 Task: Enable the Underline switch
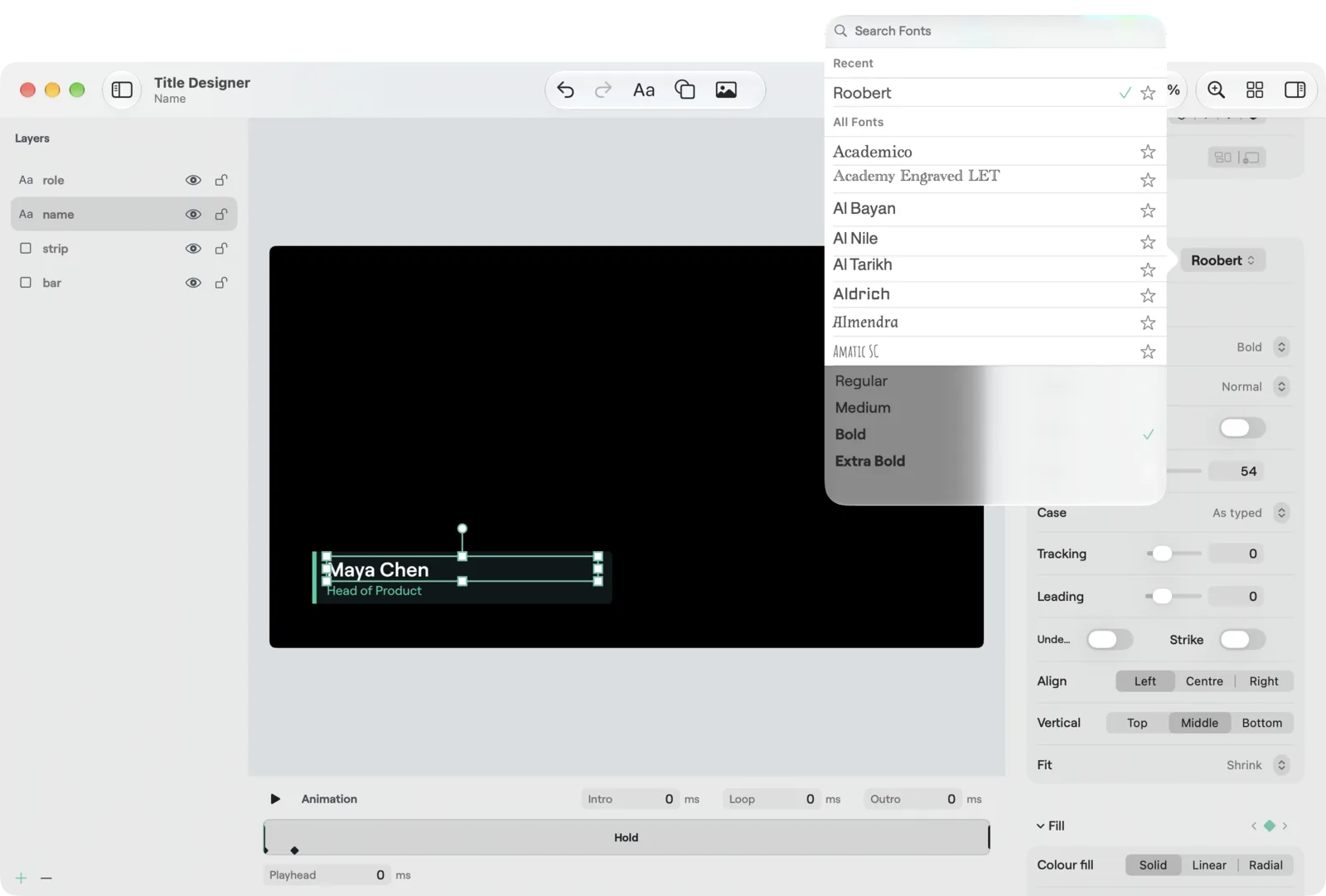pyautogui.click(x=1109, y=639)
